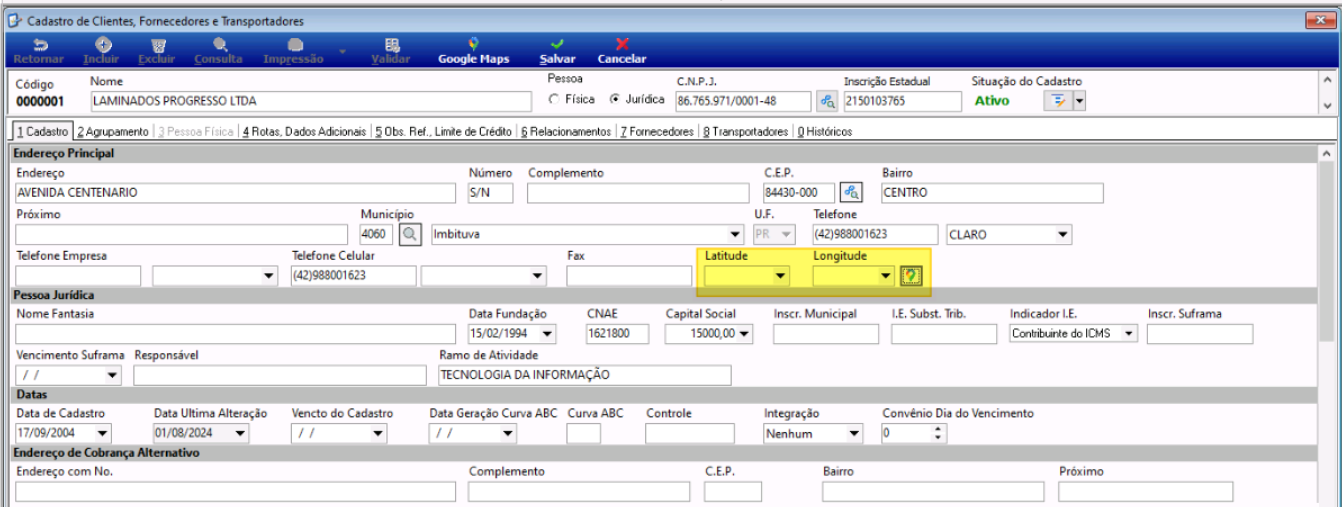Image resolution: width=1342 pixels, height=507 pixels.
Task: Expand the Situação do Cadastro dropdown arrow
Action: pos(1079,101)
